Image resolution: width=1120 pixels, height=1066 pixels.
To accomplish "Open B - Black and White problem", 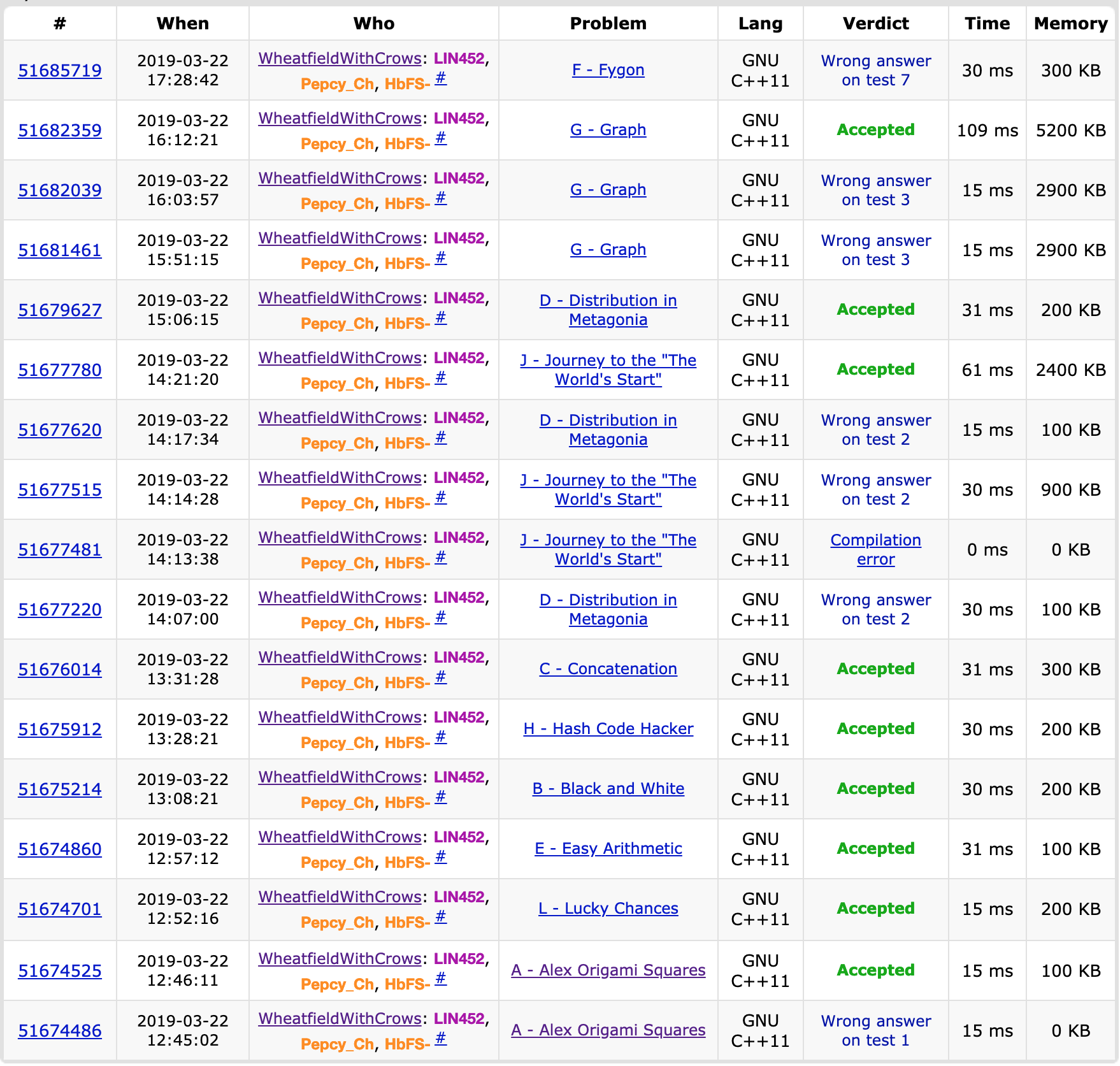I will click(608, 789).
